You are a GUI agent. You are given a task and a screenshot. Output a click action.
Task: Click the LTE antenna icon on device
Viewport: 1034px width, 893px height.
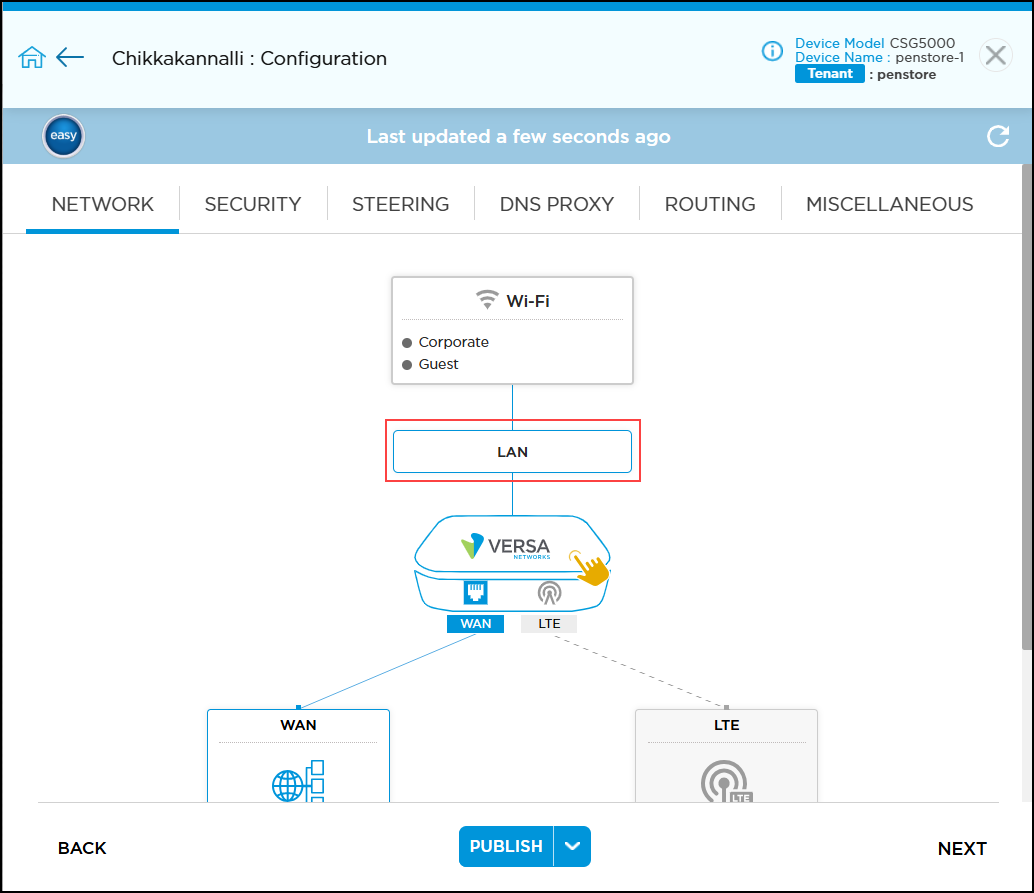pyautogui.click(x=549, y=592)
